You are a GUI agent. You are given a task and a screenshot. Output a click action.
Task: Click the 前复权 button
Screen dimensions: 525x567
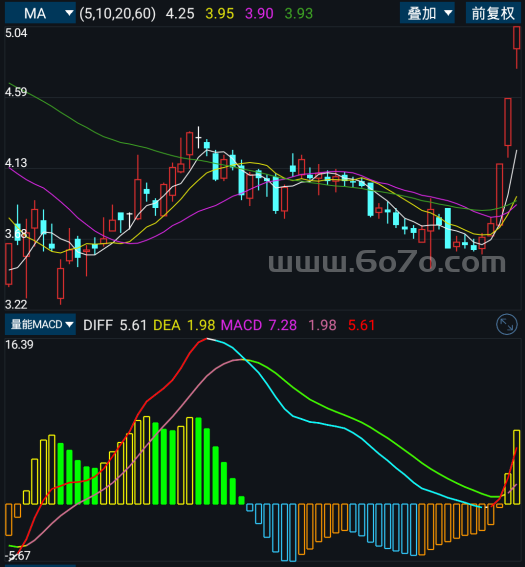point(493,13)
